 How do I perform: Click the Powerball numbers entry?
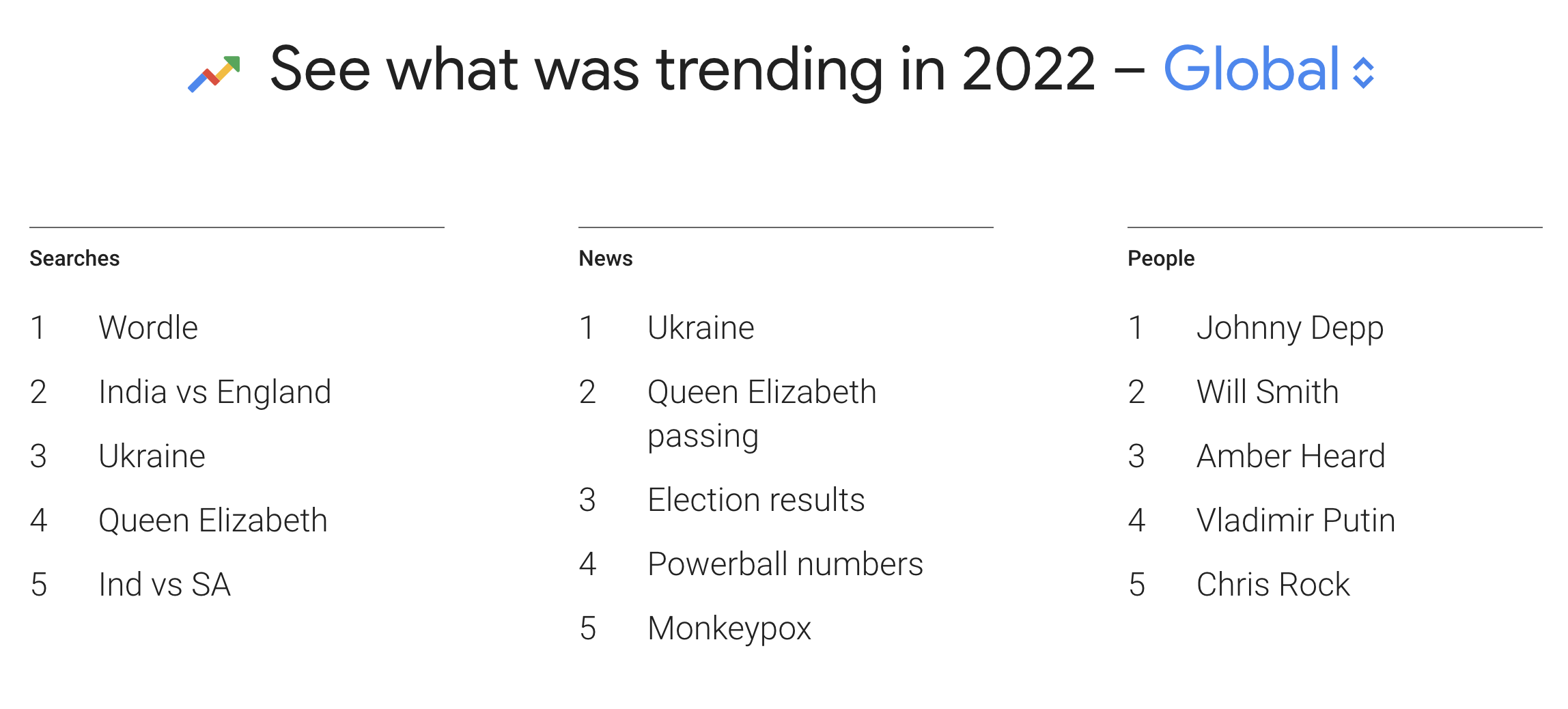point(785,564)
